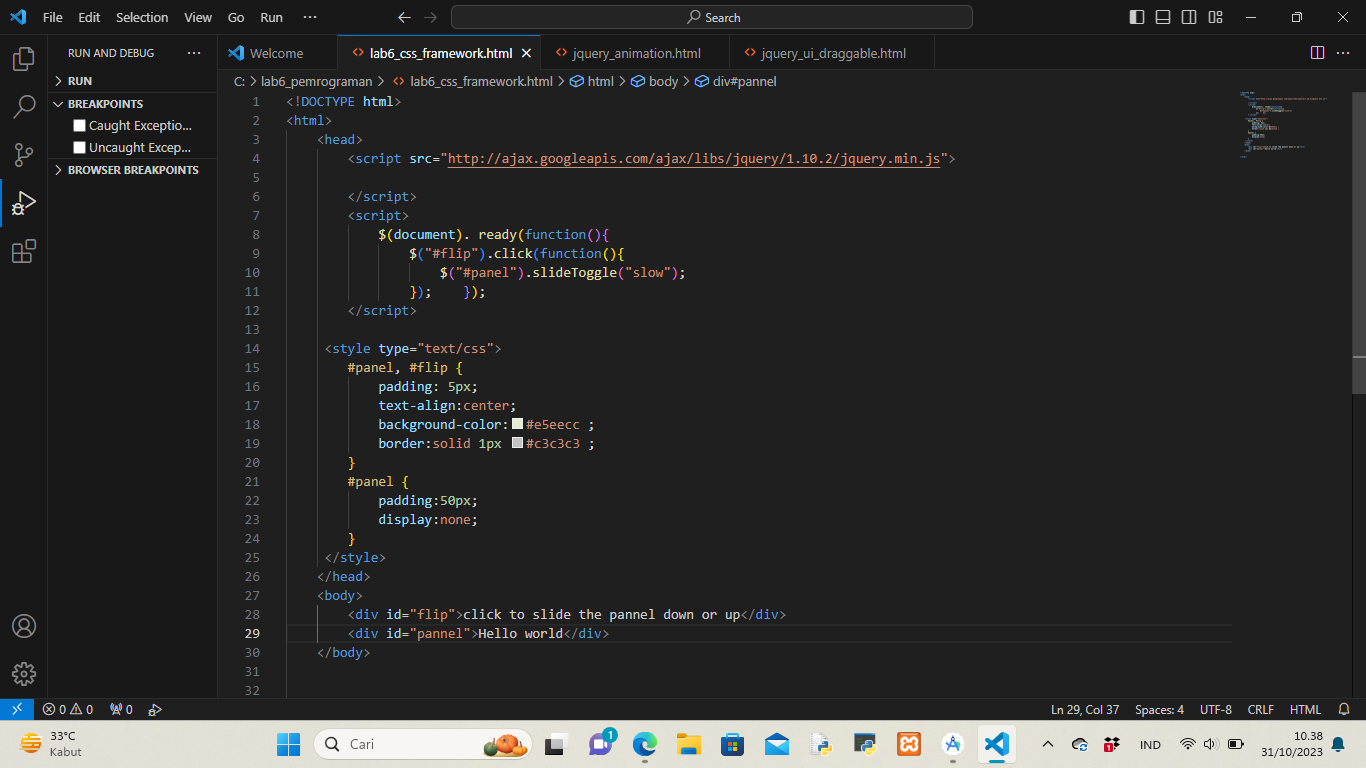Image resolution: width=1366 pixels, height=768 pixels.
Task: Open the Source Control view
Action: tap(22, 155)
